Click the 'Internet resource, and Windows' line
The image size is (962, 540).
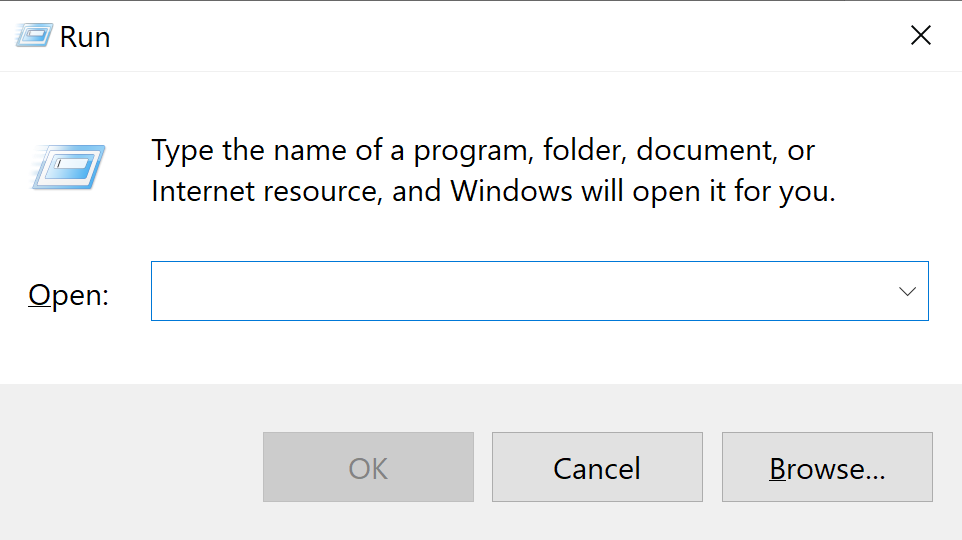(x=362, y=191)
